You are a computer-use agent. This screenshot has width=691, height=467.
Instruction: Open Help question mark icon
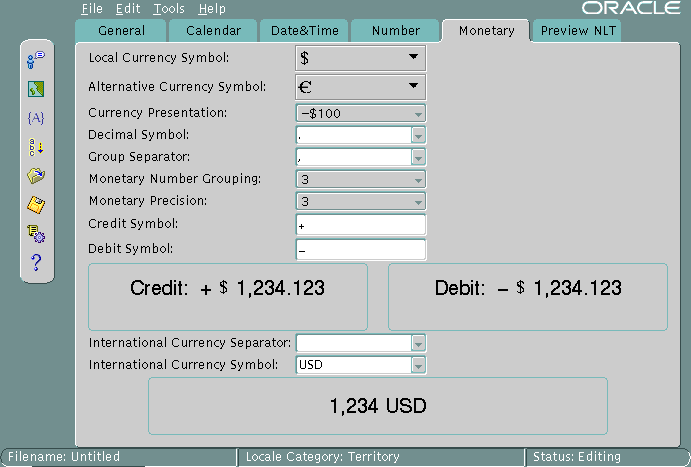coord(36,263)
